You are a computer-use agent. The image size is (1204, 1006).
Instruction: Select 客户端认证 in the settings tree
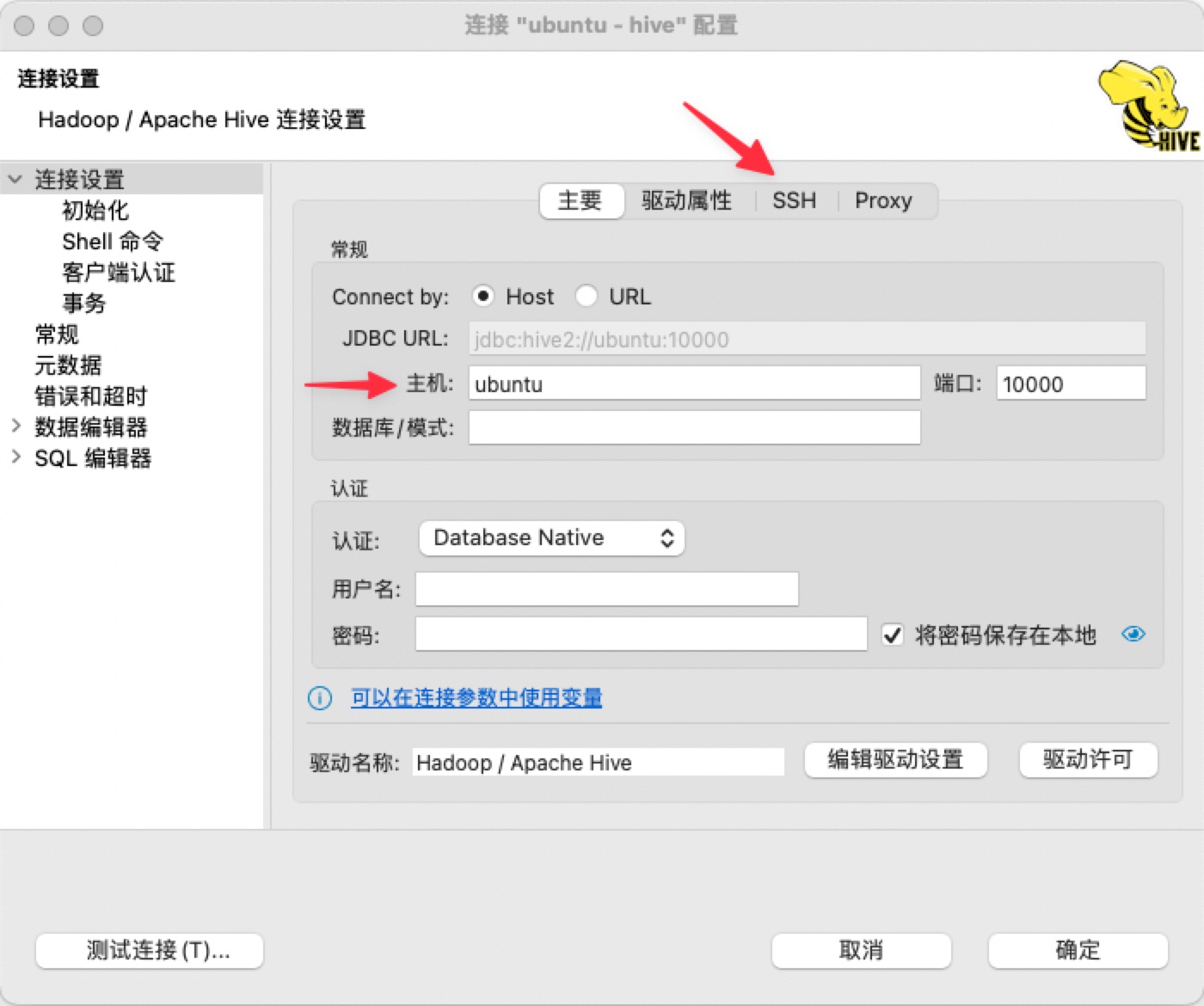pyautogui.click(x=119, y=273)
